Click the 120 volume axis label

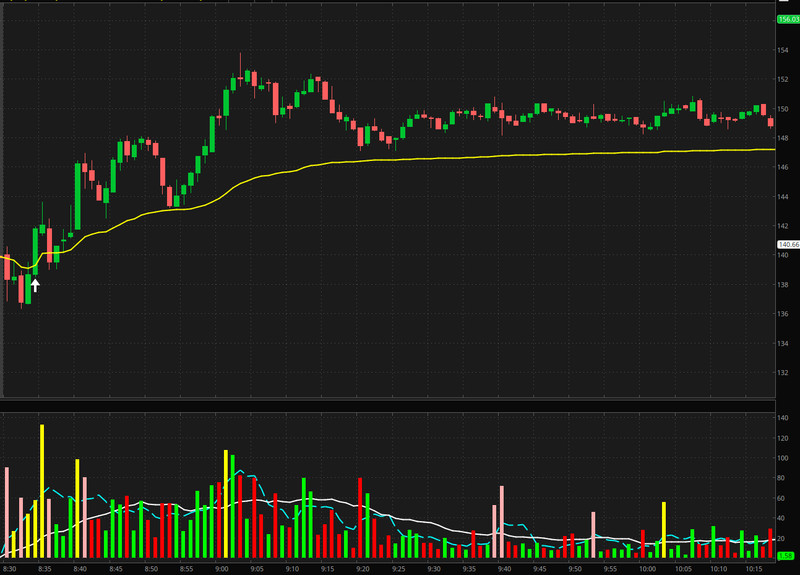[783, 438]
